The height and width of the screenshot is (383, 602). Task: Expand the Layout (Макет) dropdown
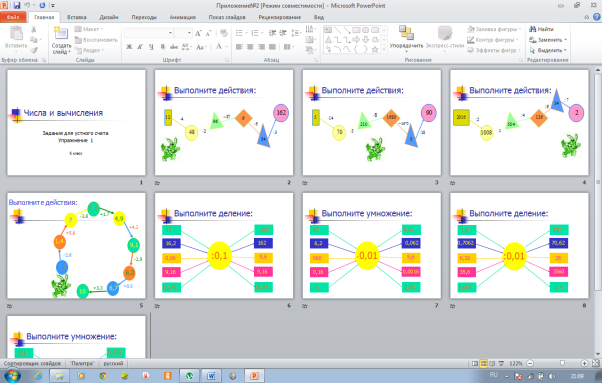[x=89, y=29]
